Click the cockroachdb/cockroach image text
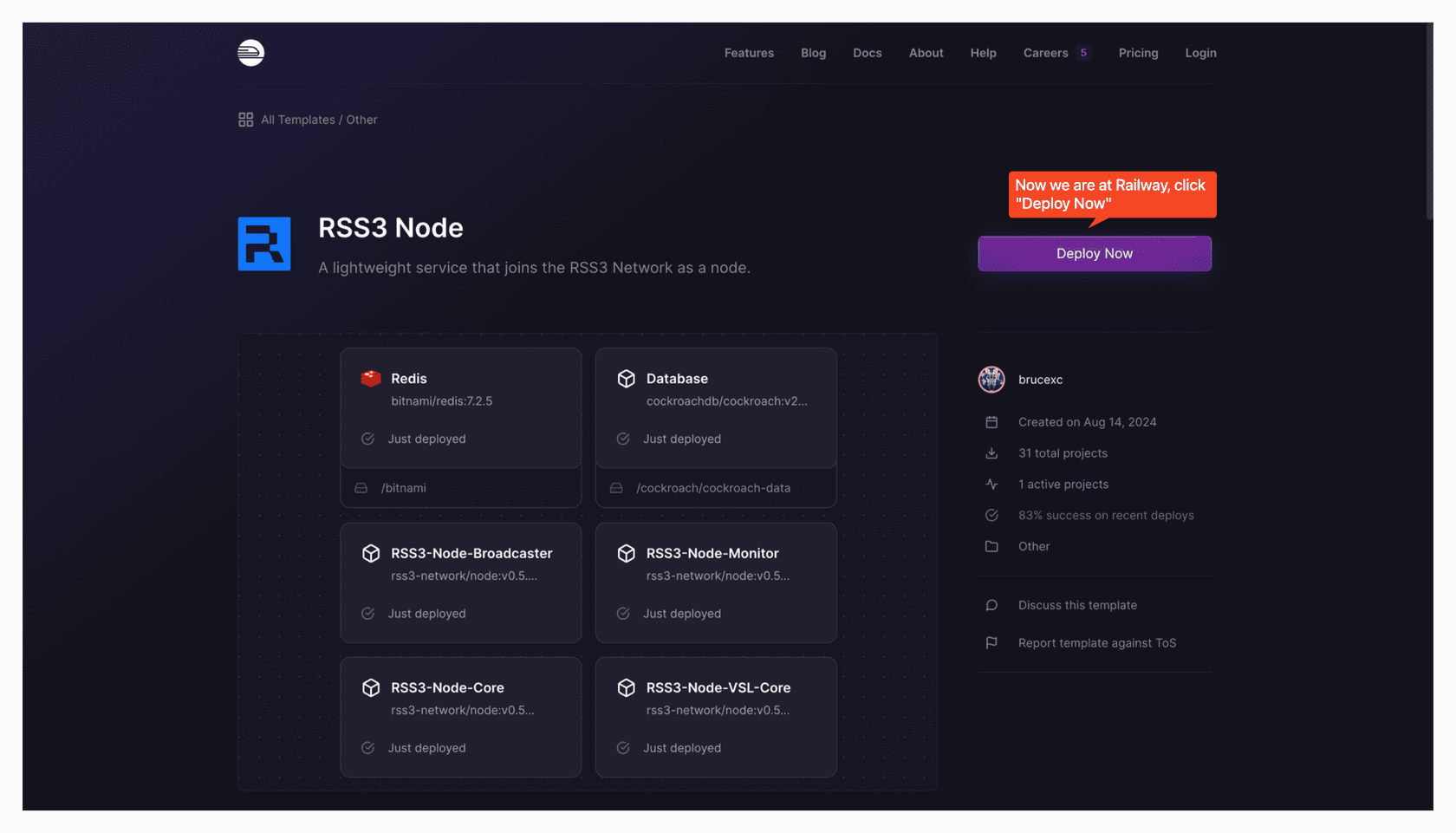The height and width of the screenshot is (833, 1456). coord(726,401)
